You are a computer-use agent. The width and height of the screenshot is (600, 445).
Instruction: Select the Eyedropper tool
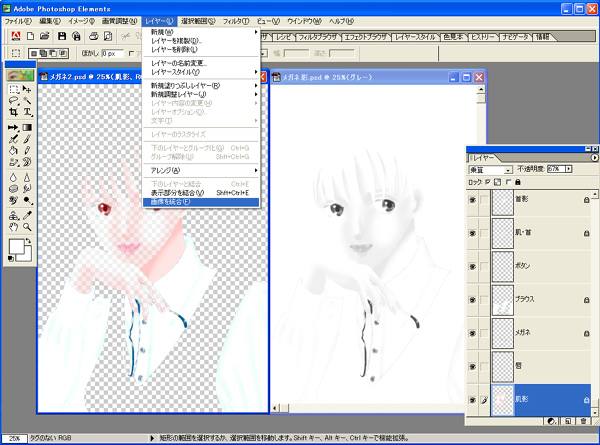tap(27, 215)
